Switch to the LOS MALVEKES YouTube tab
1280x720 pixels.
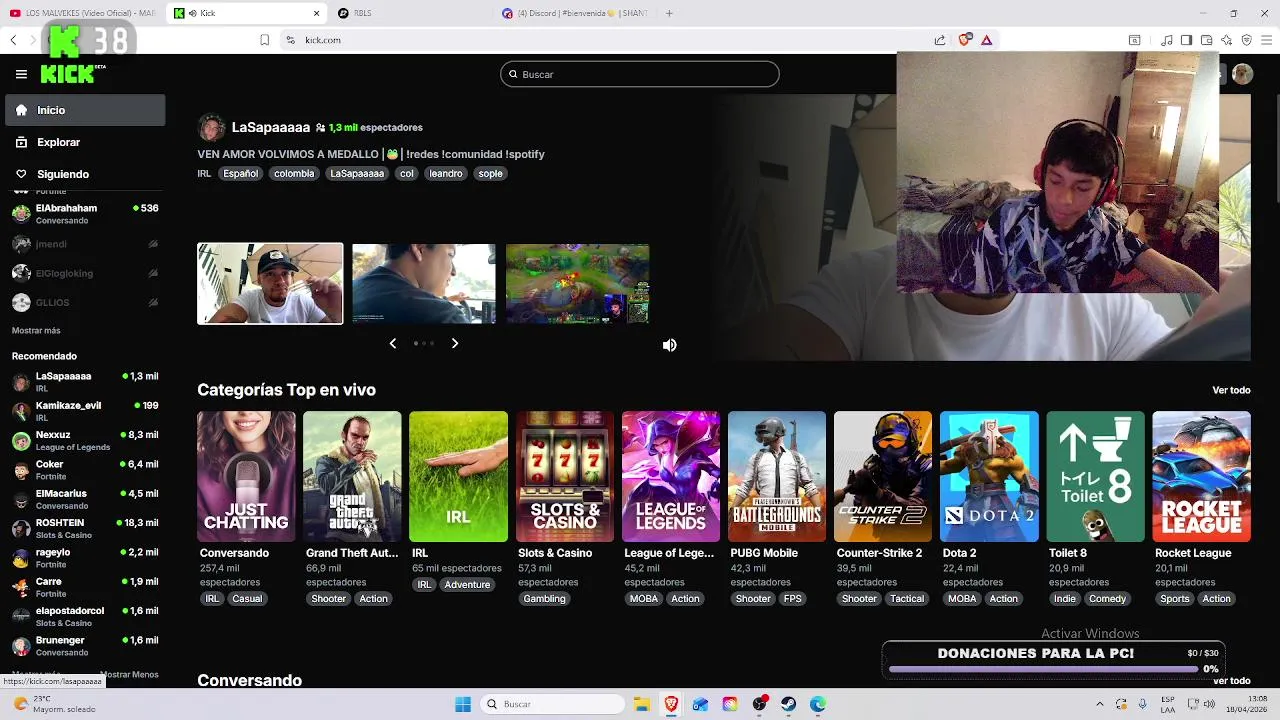click(x=82, y=13)
